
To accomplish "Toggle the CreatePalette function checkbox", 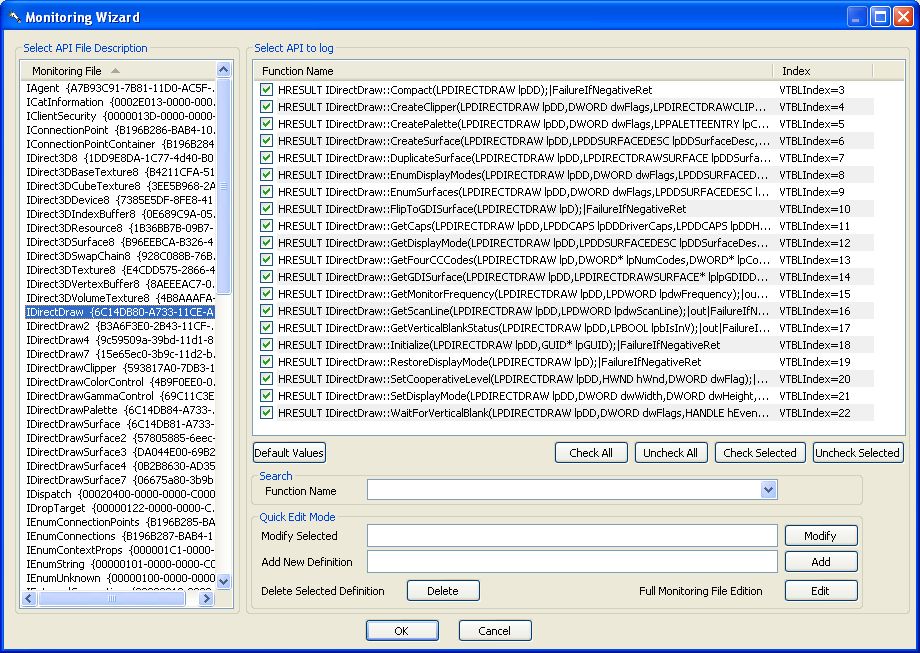I will pos(266,124).
